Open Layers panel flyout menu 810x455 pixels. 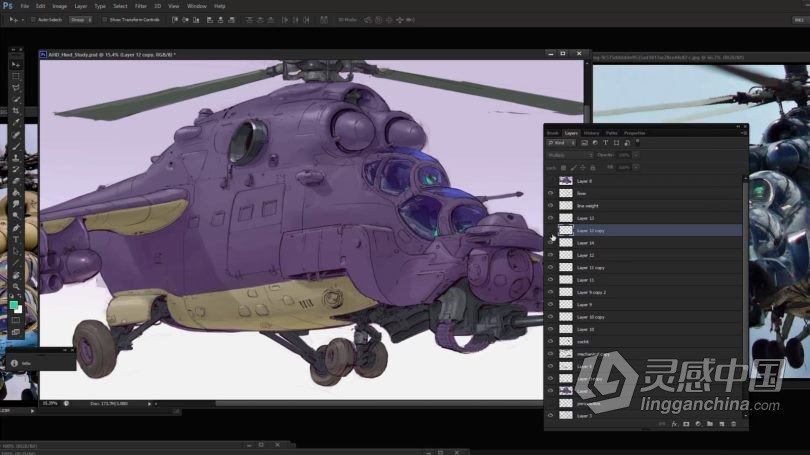(x=743, y=133)
